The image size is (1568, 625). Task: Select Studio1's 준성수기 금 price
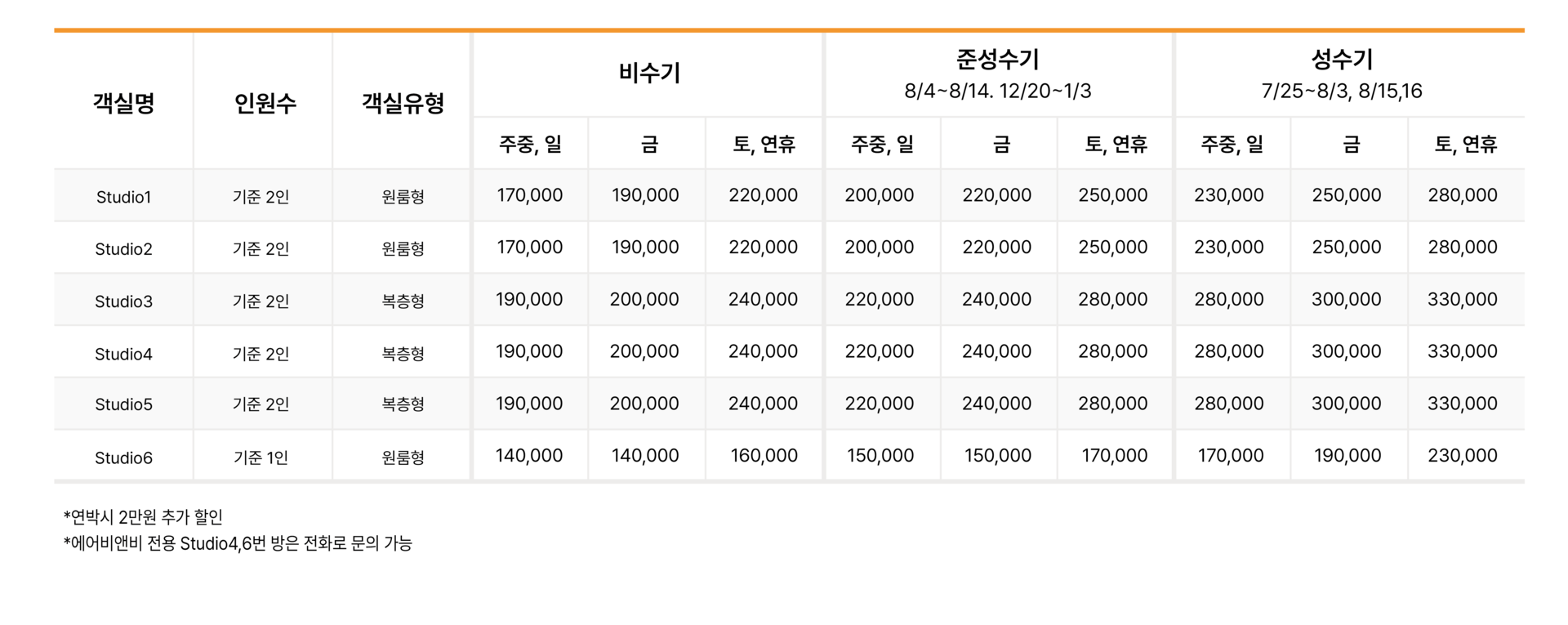point(996,195)
